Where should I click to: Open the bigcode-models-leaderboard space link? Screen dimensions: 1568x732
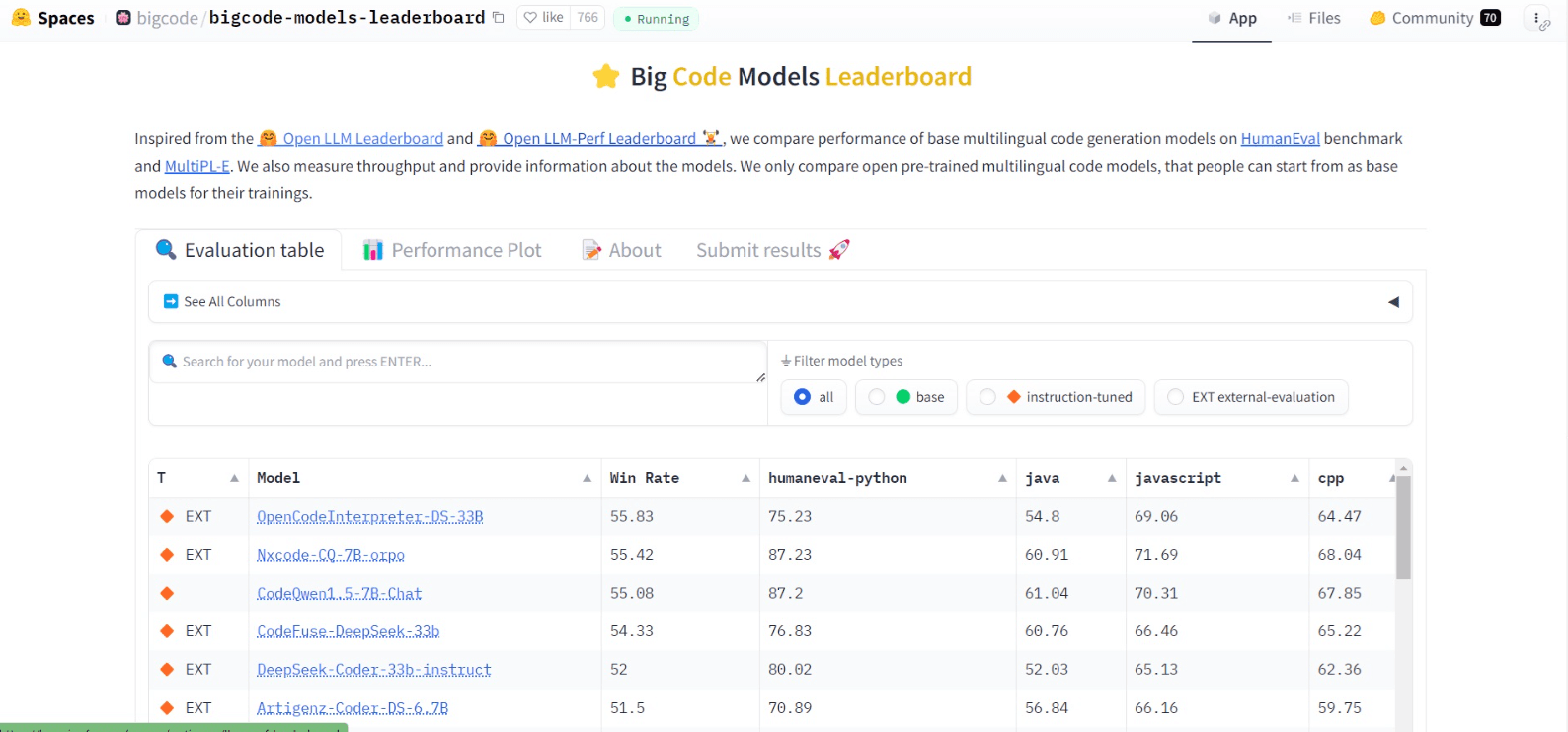[347, 18]
